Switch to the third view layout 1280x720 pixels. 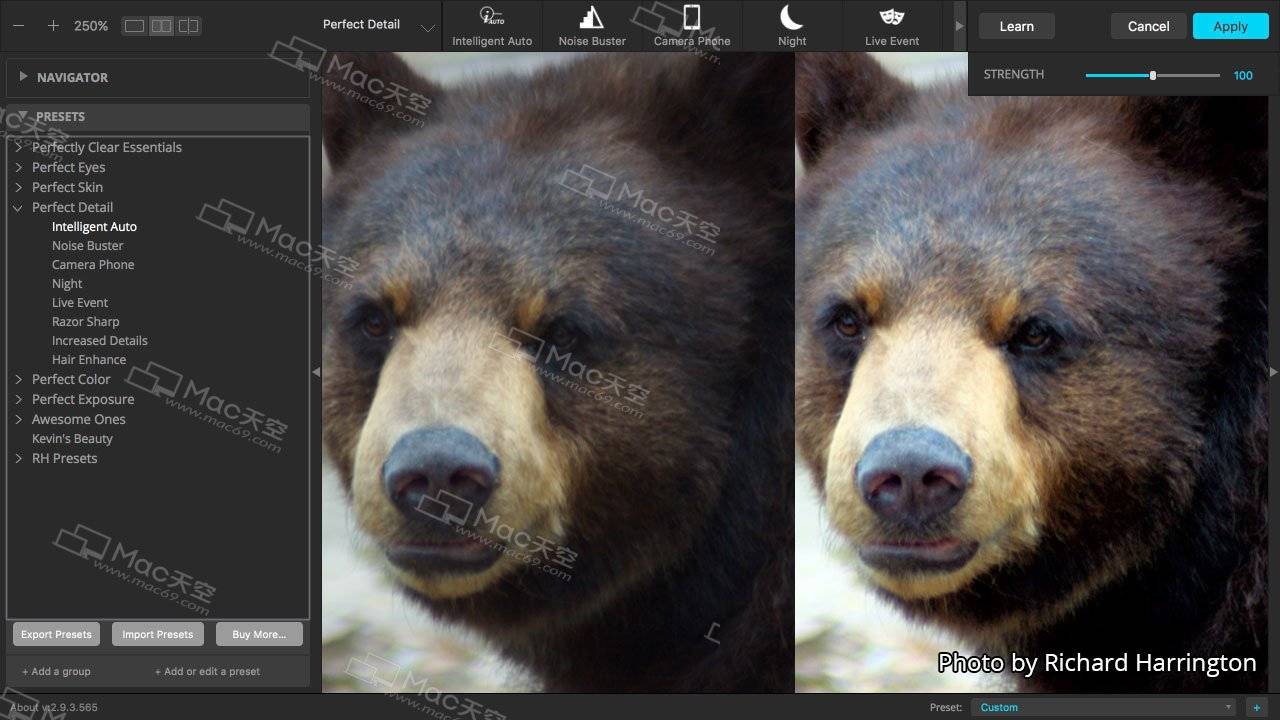188,26
